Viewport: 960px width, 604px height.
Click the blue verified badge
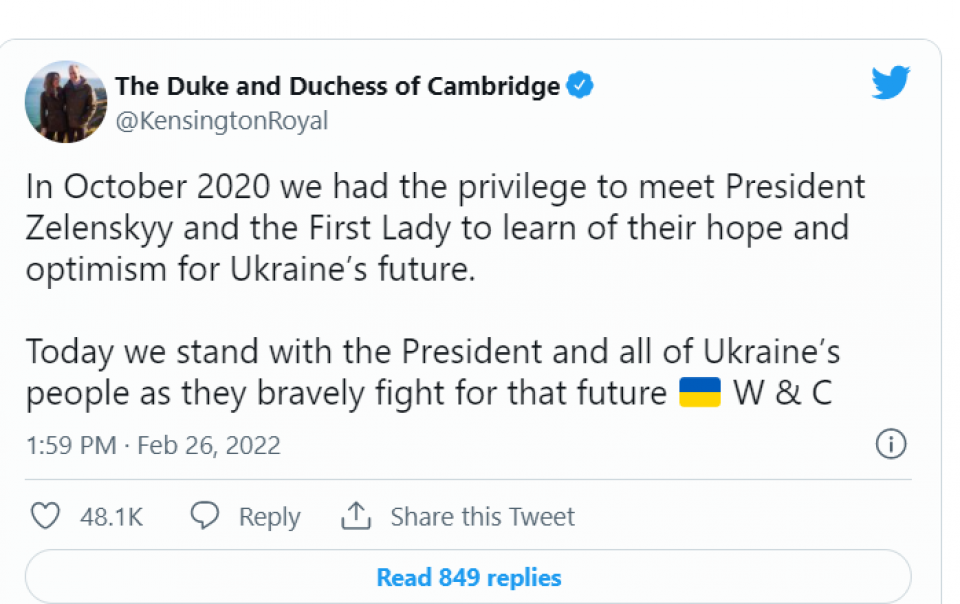(581, 86)
